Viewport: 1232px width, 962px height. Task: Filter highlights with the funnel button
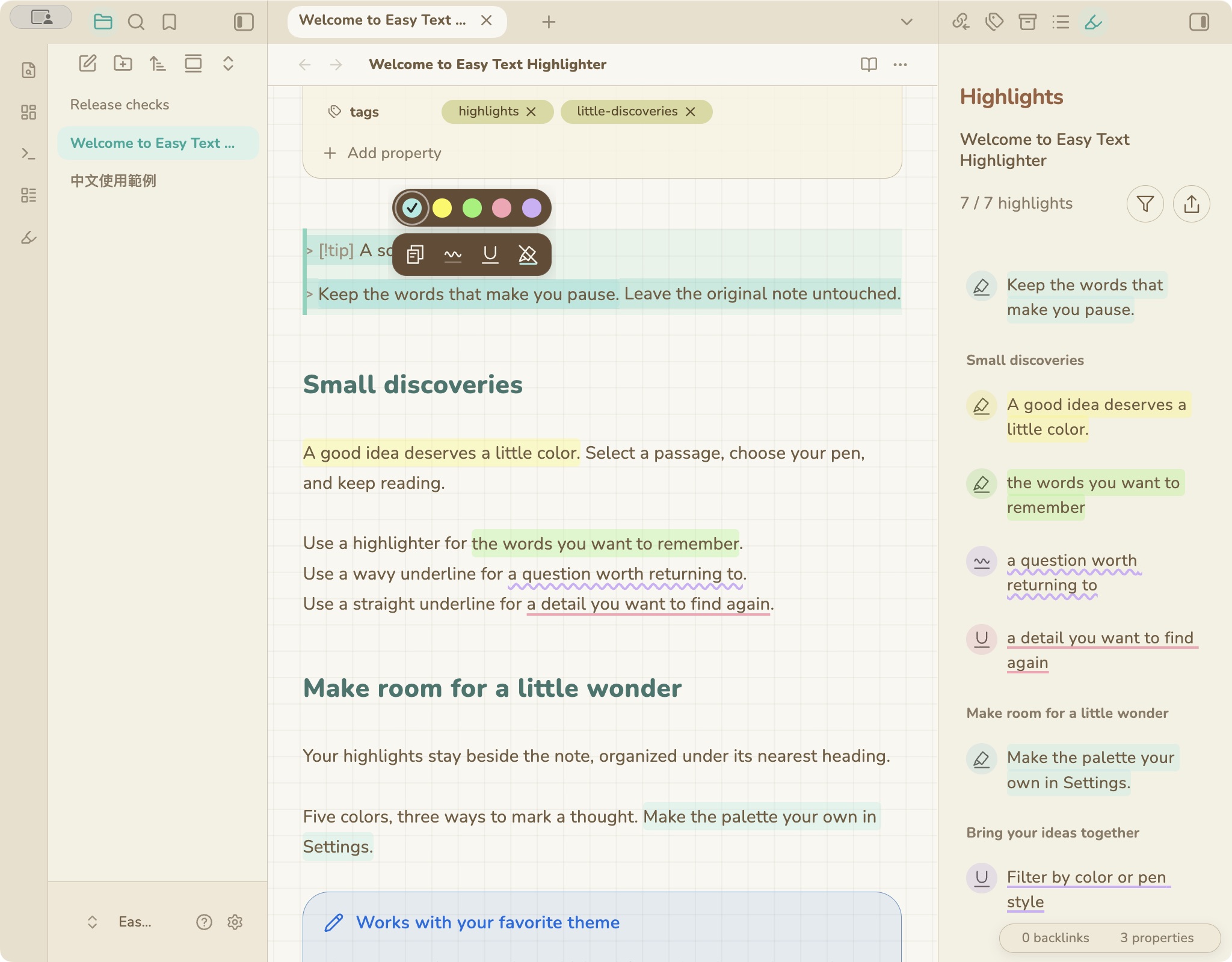click(1145, 204)
